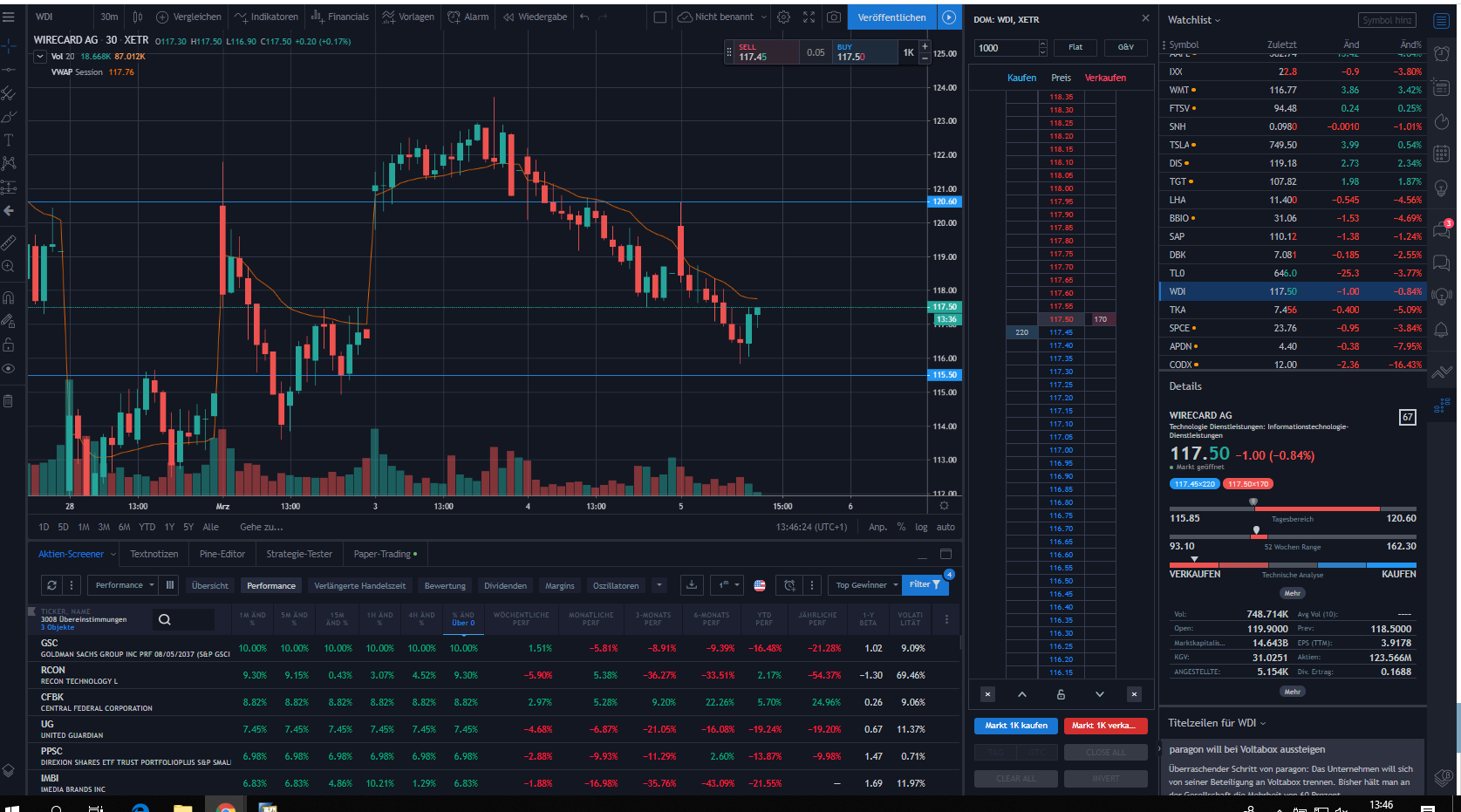This screenshot has height=812, width=1461.
Task: Open the calendar panel on right sidebar
Action: 1442,154
